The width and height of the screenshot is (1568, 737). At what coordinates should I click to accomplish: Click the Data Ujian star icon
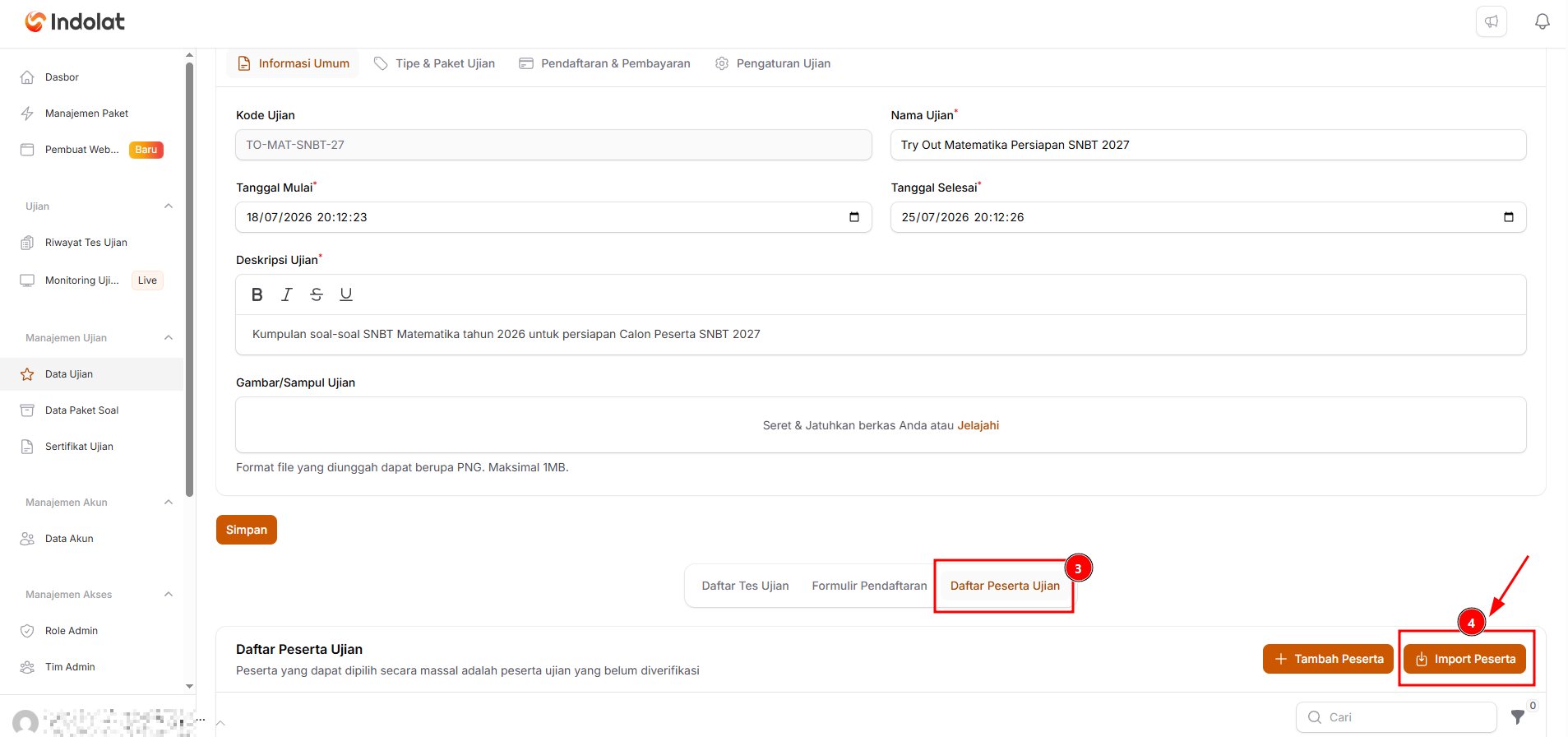point(27,374)
